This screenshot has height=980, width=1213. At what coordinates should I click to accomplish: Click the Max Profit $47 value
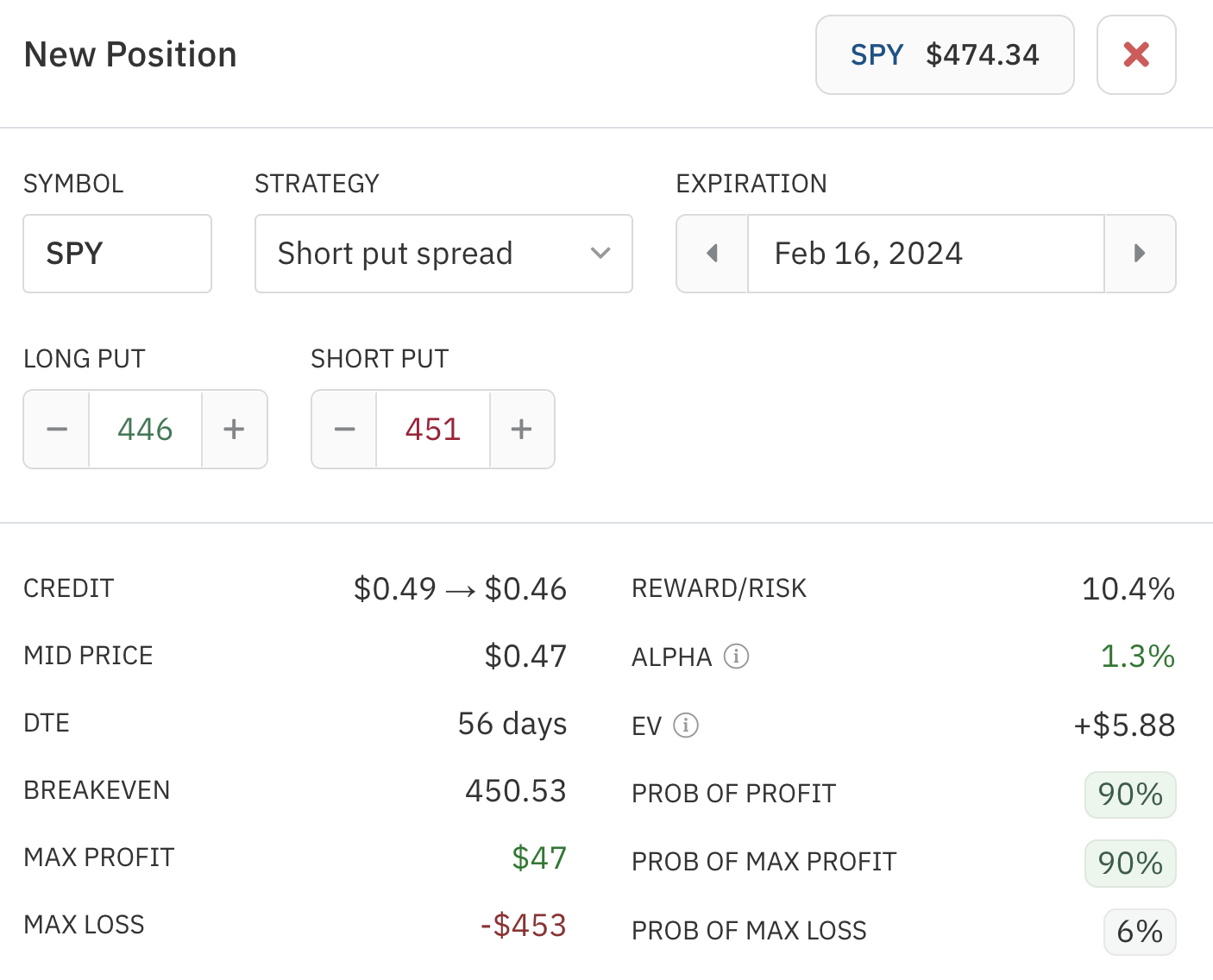[538, 857]
